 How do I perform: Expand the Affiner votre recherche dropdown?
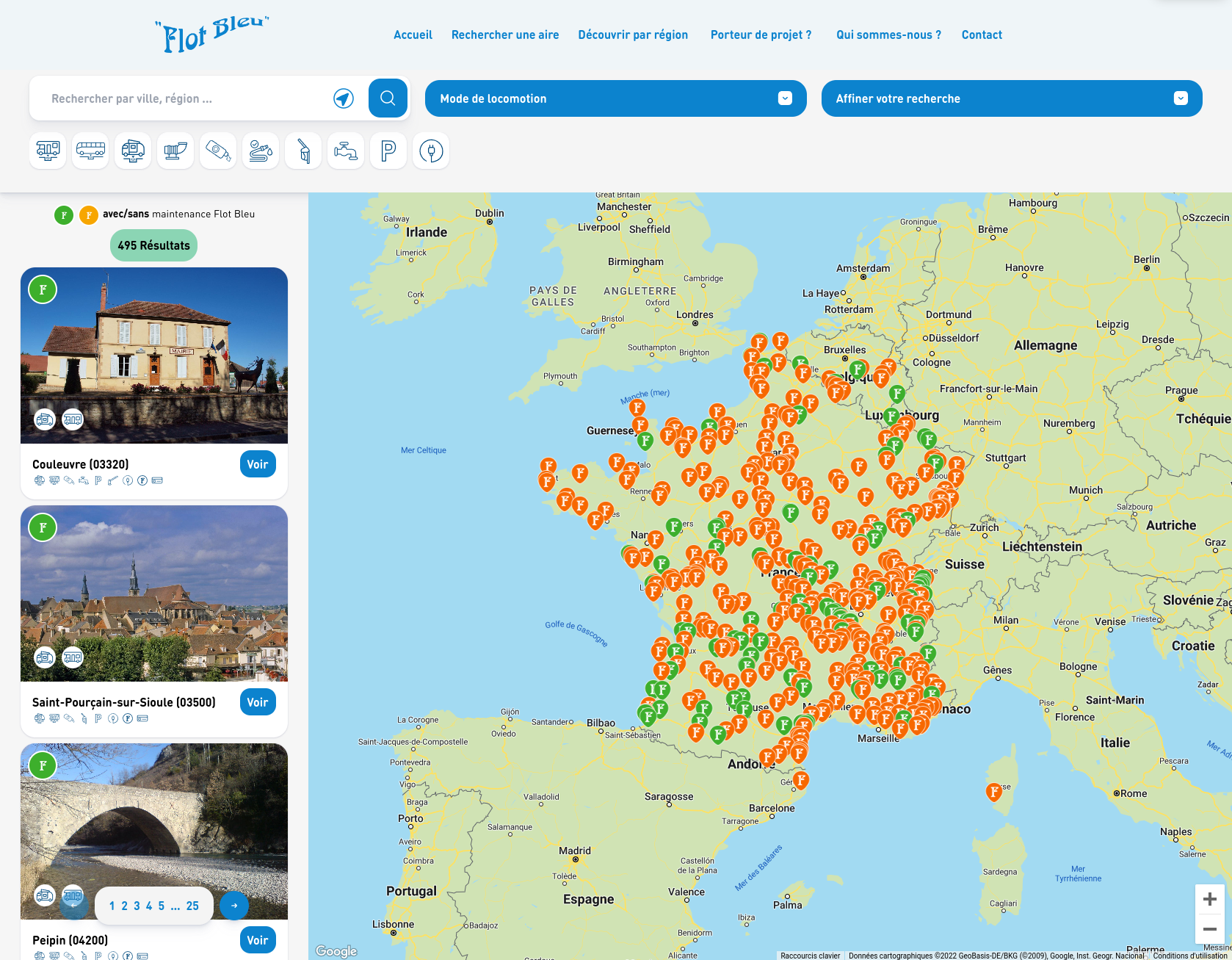click(1012, 98)
